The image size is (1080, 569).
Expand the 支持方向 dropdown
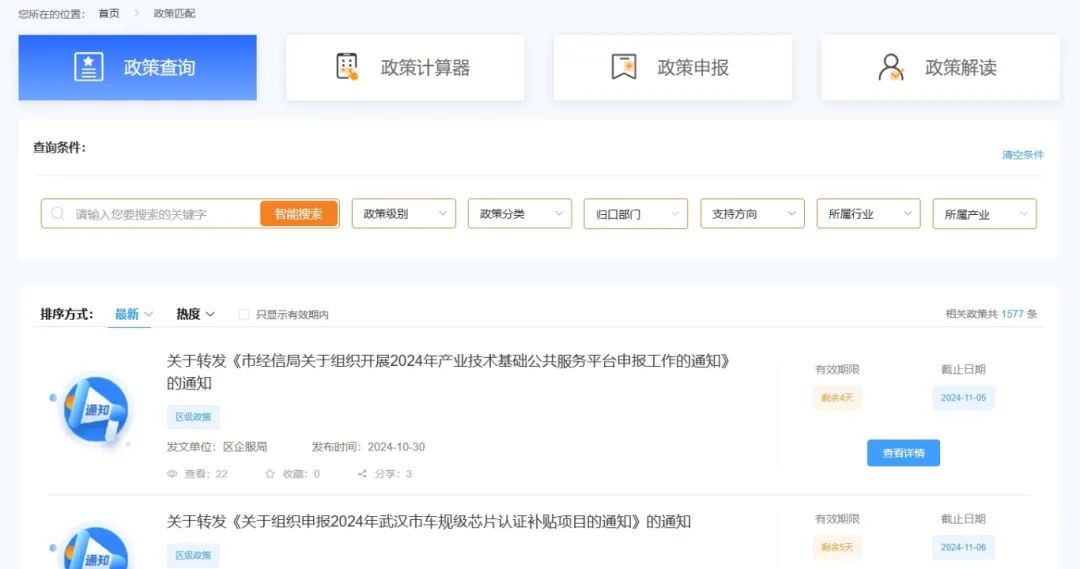752,214
